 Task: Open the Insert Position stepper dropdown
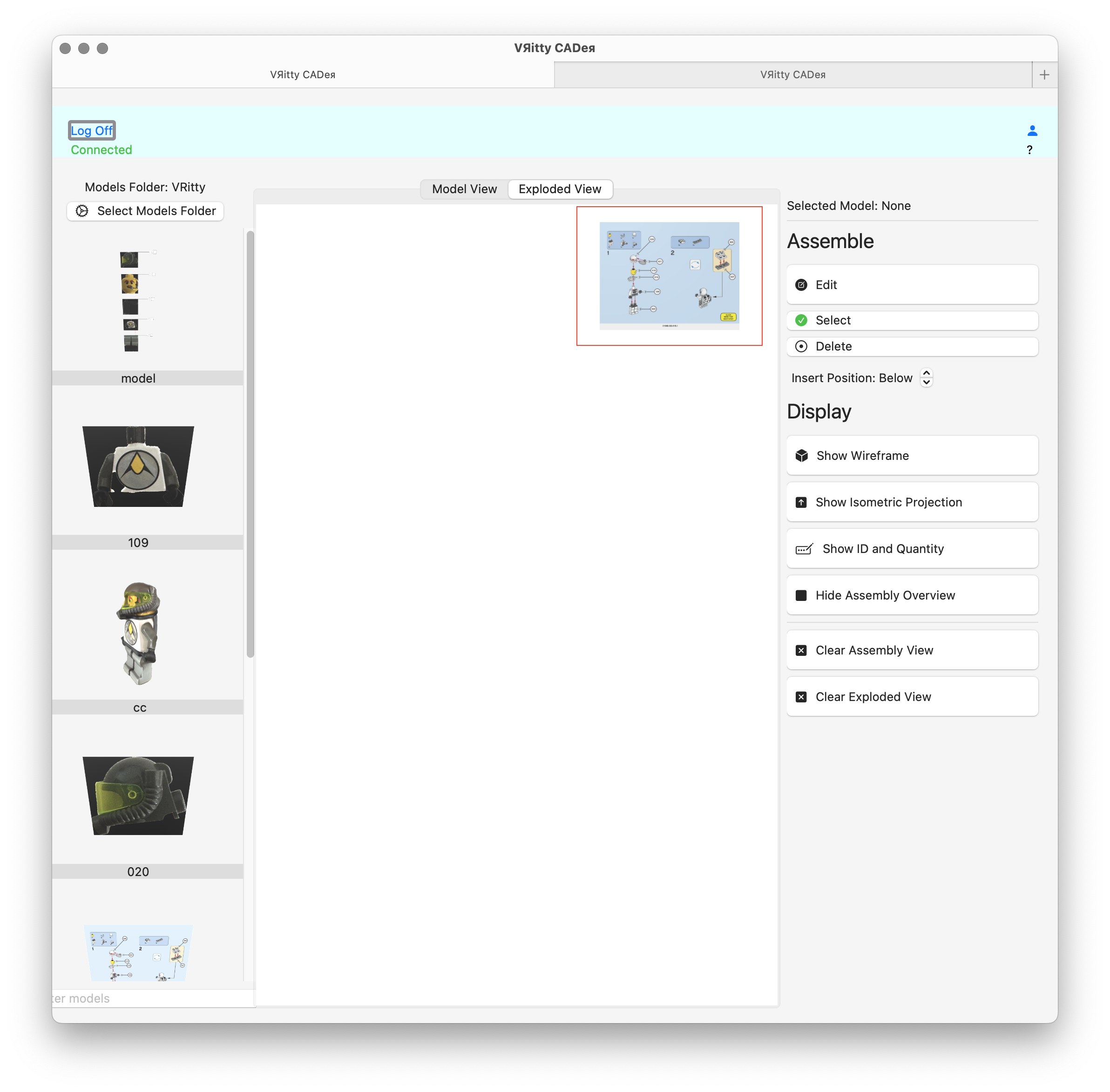click(926, 377)
